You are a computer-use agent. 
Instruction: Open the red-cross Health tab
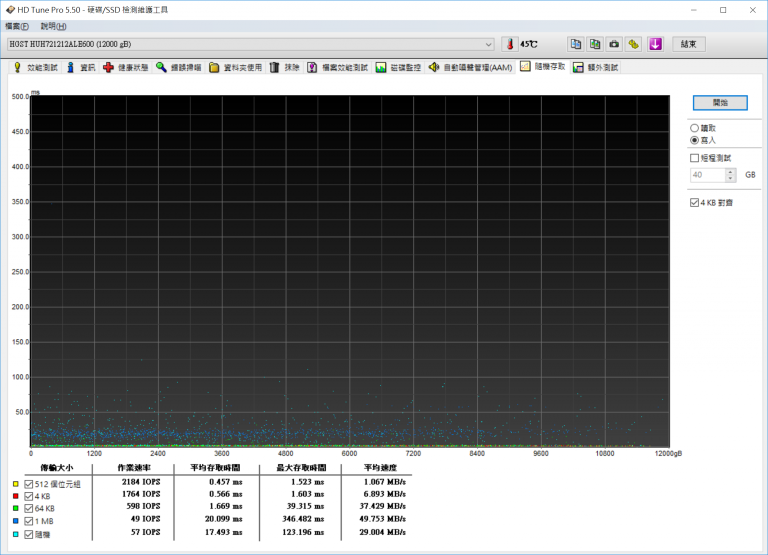[x=126, y=68]
